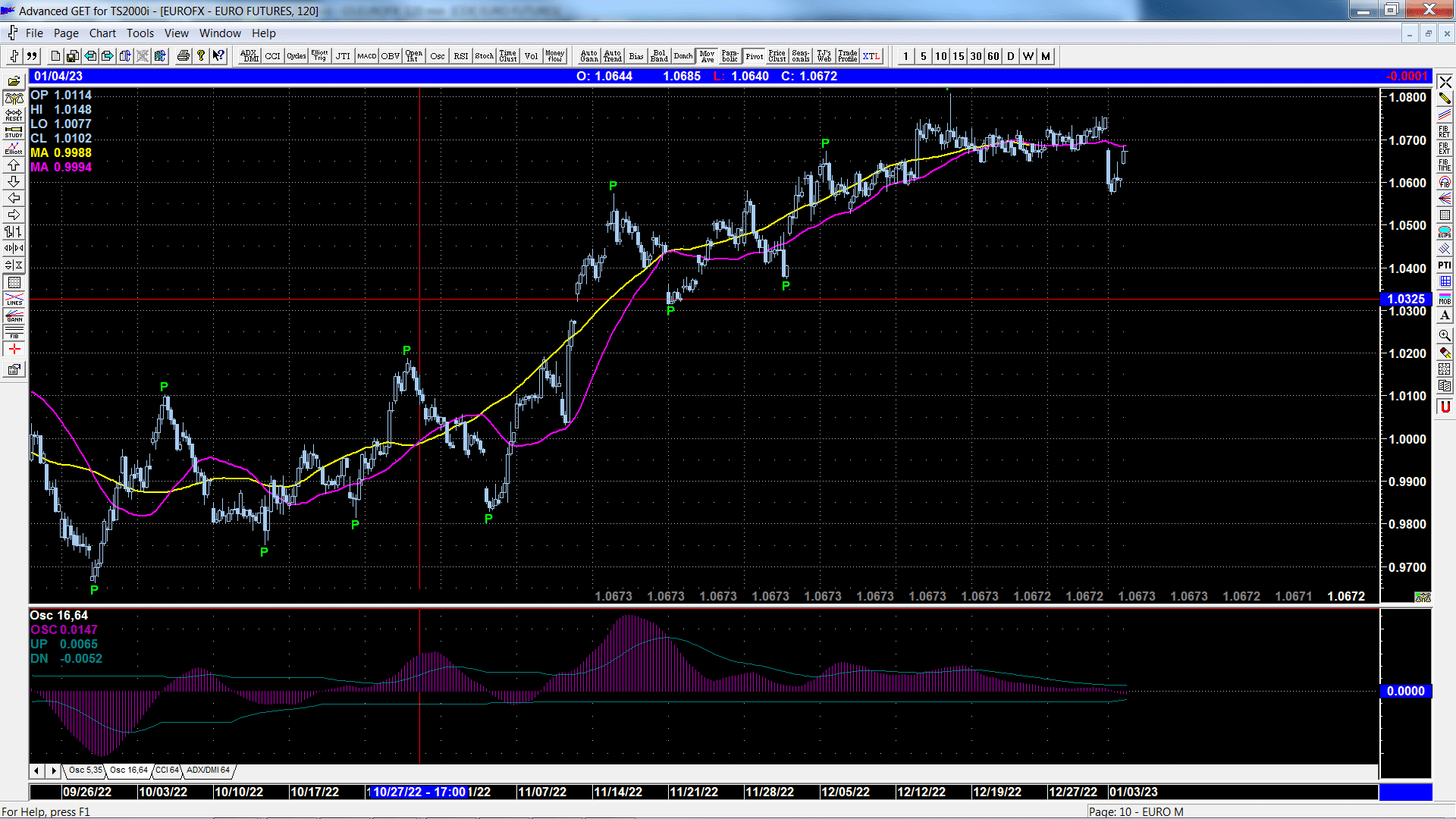
Task: Select the pencil drawing tool in right sidebar
Action: coord(1445,98)
